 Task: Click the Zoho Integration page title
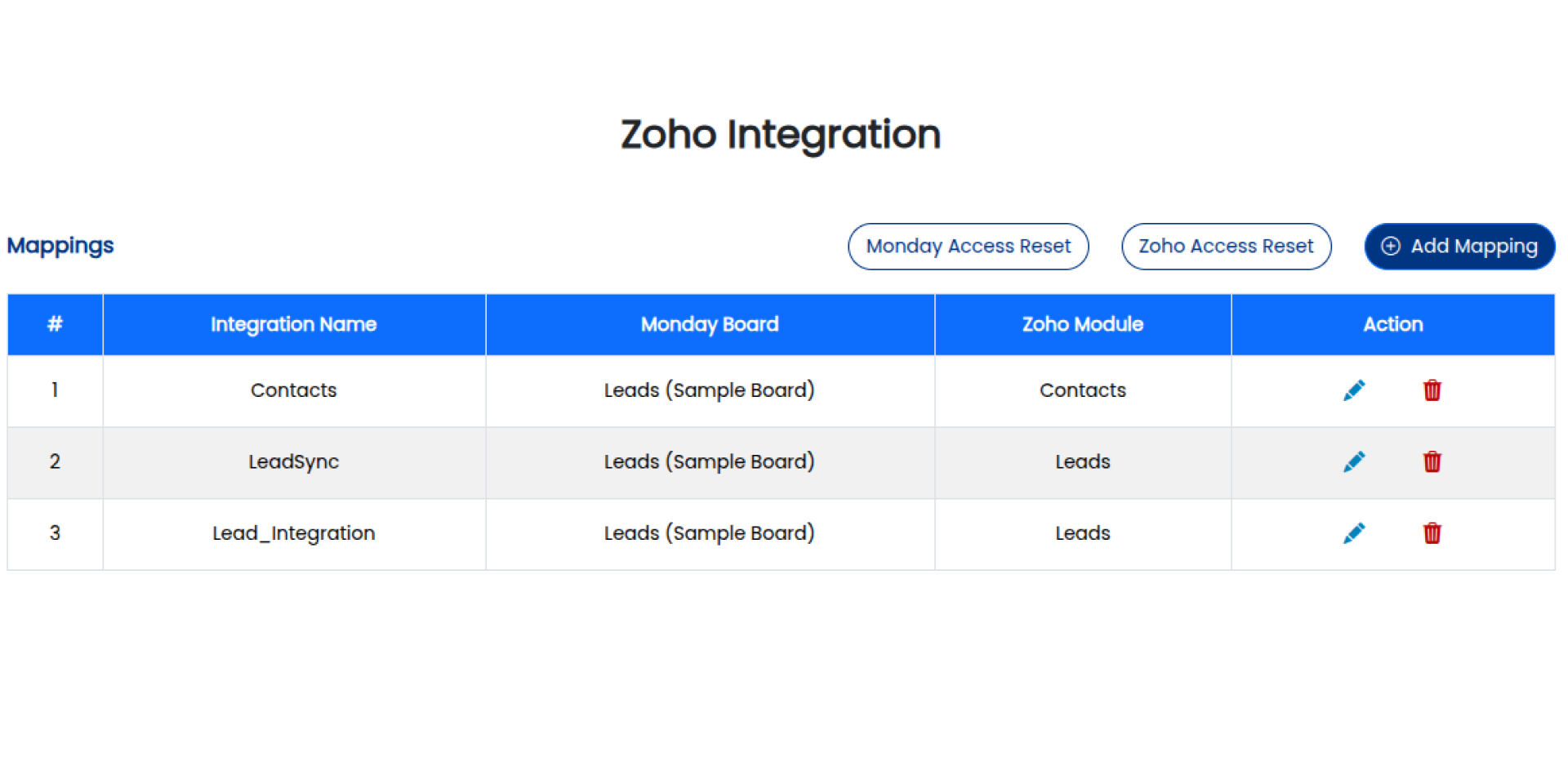coord(781,135)
